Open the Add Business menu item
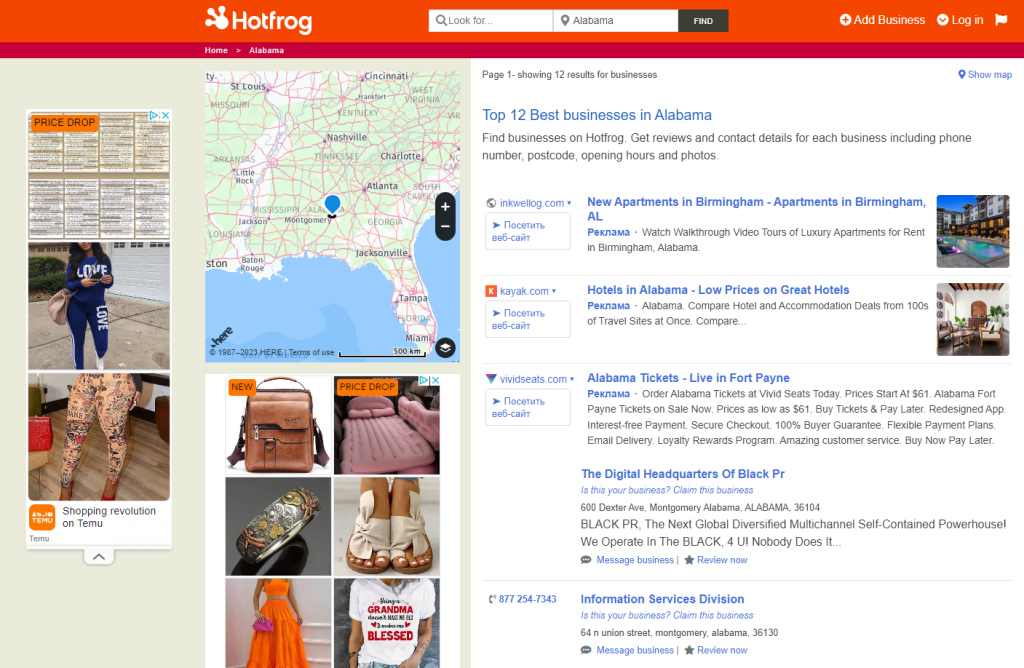 [x=882, y=20]
